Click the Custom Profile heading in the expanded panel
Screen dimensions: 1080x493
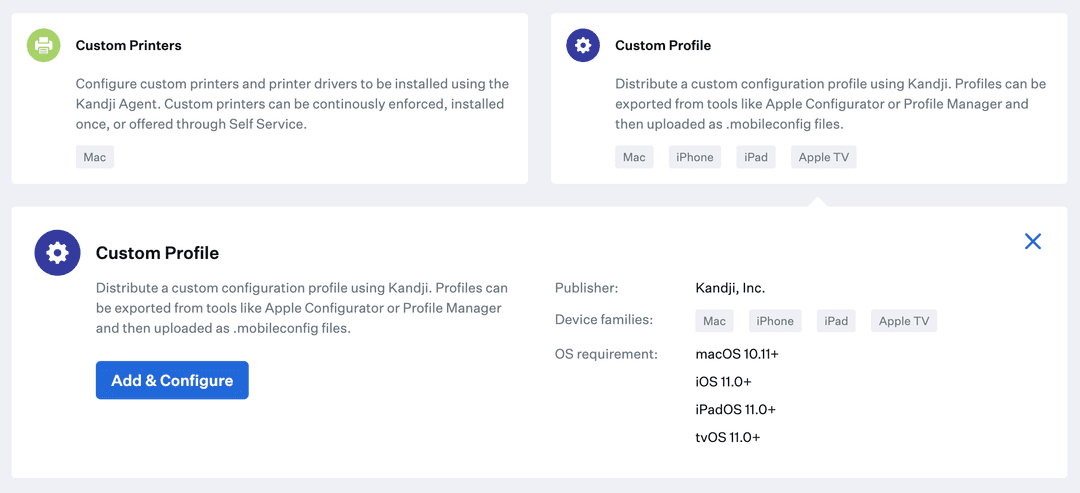[157, 253]
